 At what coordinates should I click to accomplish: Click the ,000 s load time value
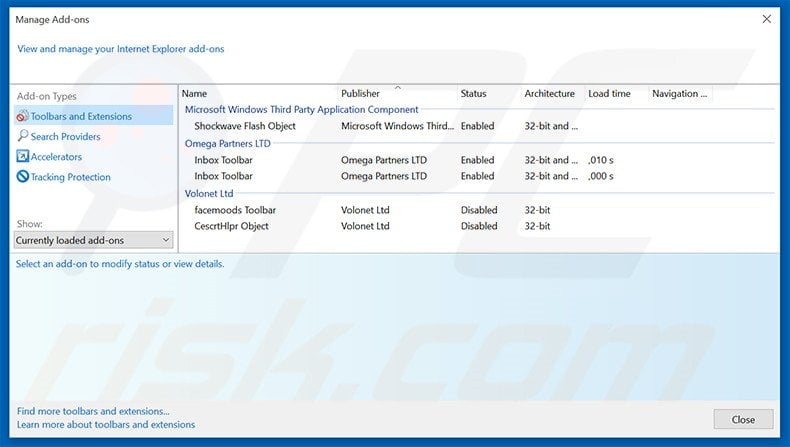pos(601,176)
